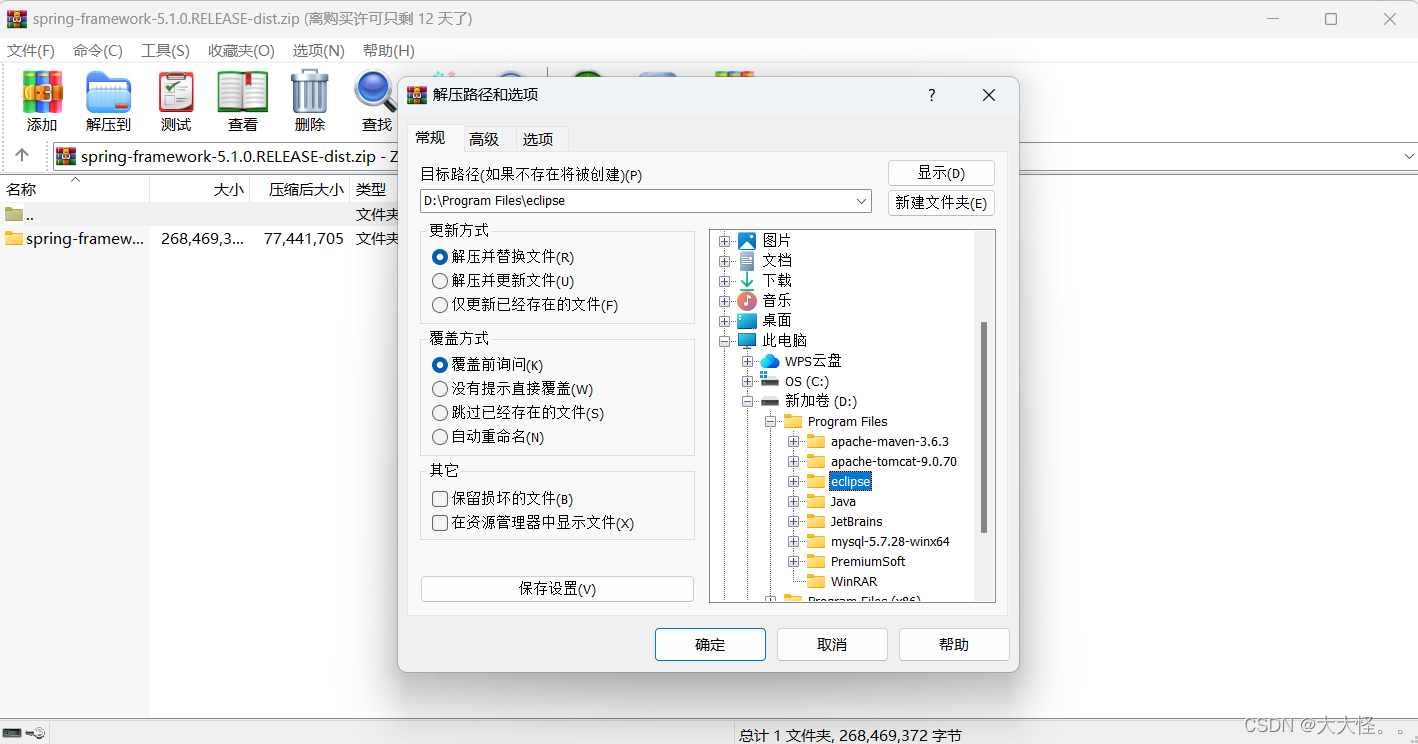
Task: Expand the JetBrains folder tree node
Action: [793, 521]
